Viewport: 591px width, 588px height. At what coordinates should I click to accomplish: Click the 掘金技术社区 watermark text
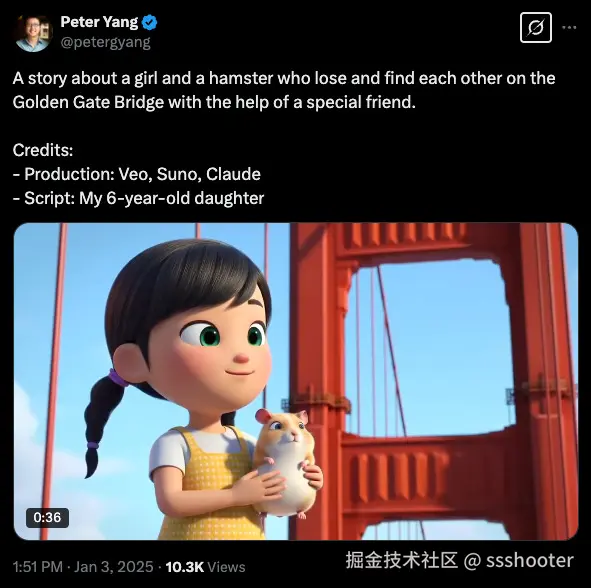402,560
